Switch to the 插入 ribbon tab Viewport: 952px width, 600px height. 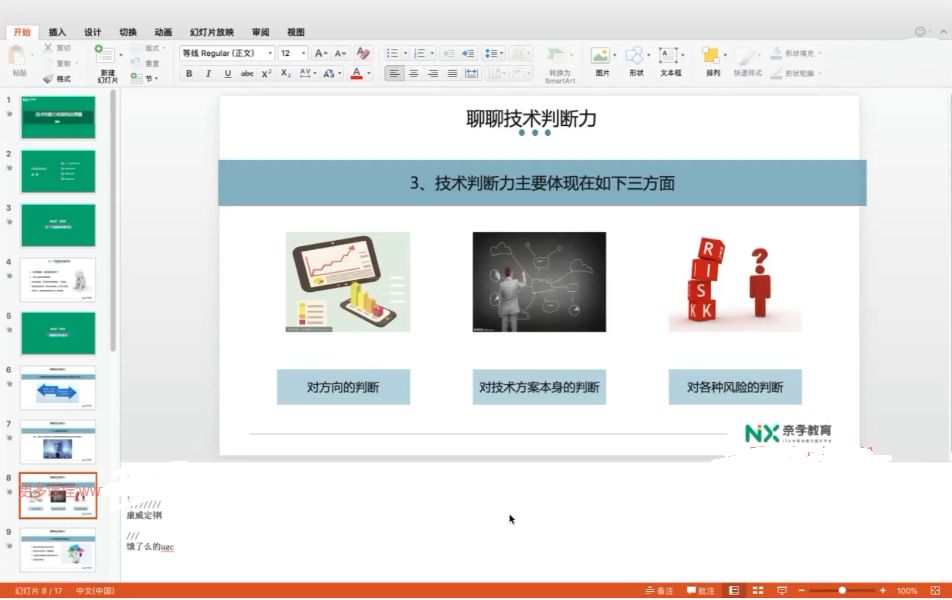tap(55, 31)
